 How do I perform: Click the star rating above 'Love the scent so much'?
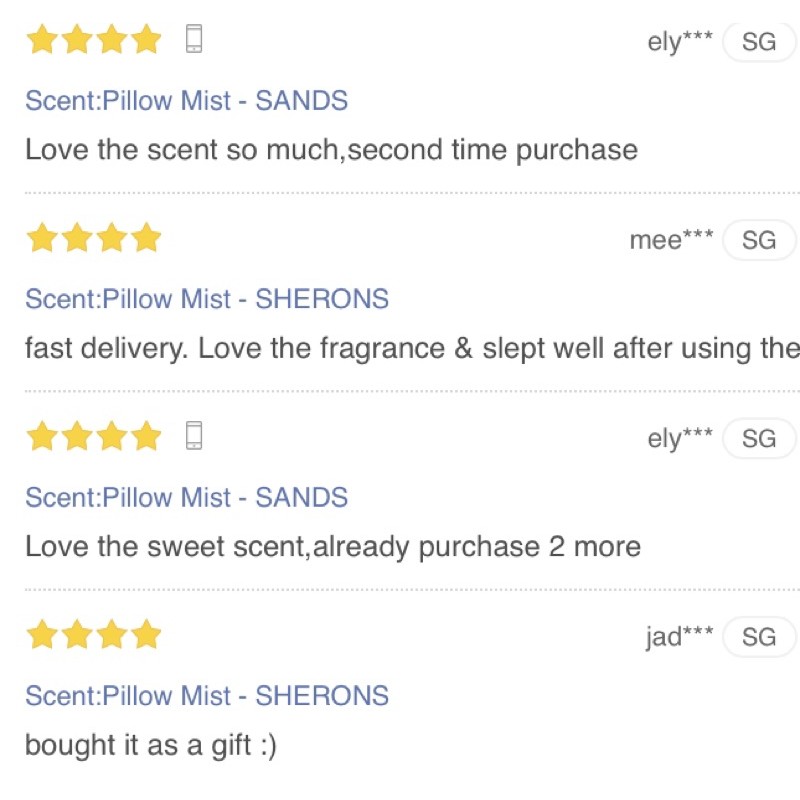(94, 40)
